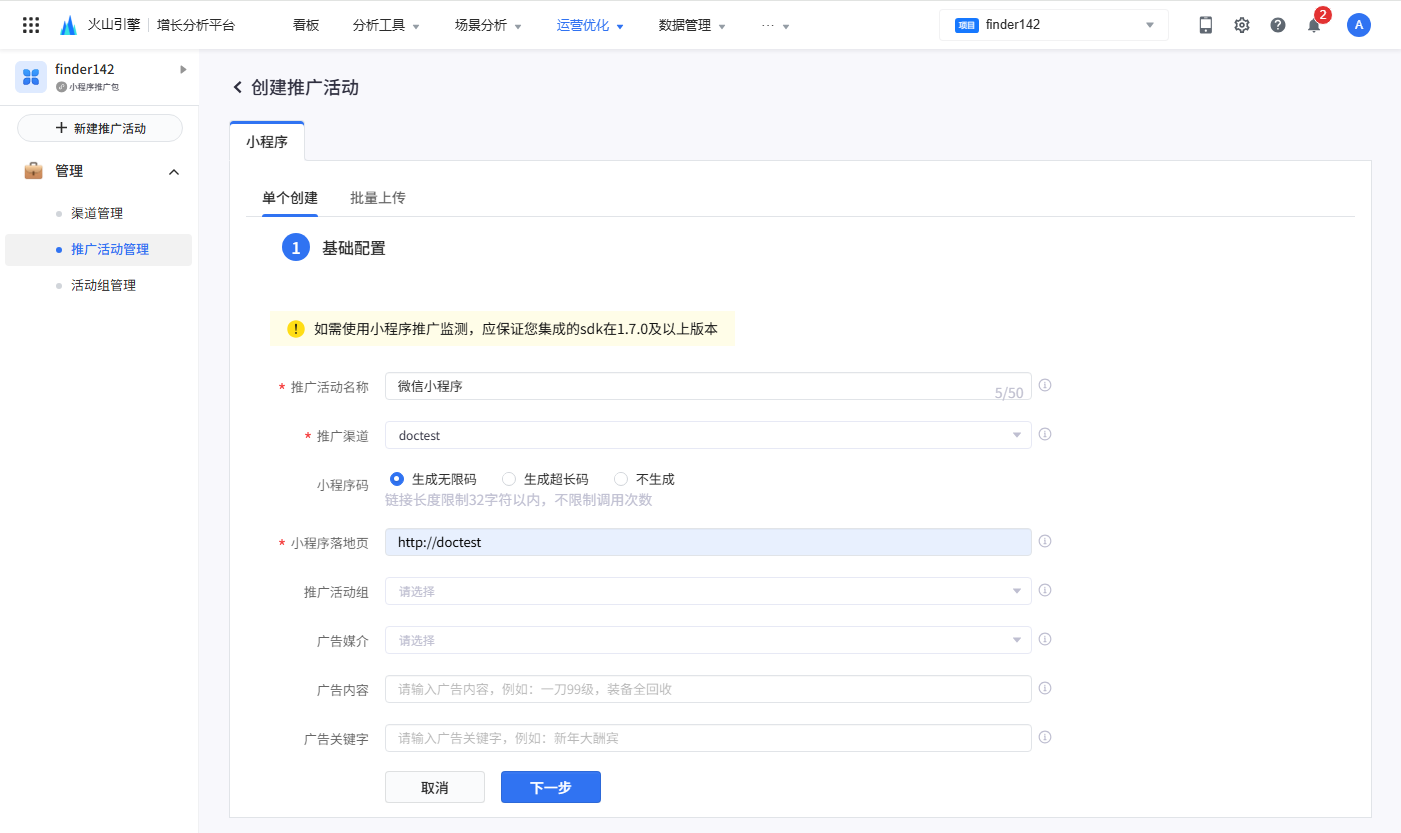Screen dimensions: 1401x833
Task: Open the 数据管理 menu
Action: tap(692, 25)
